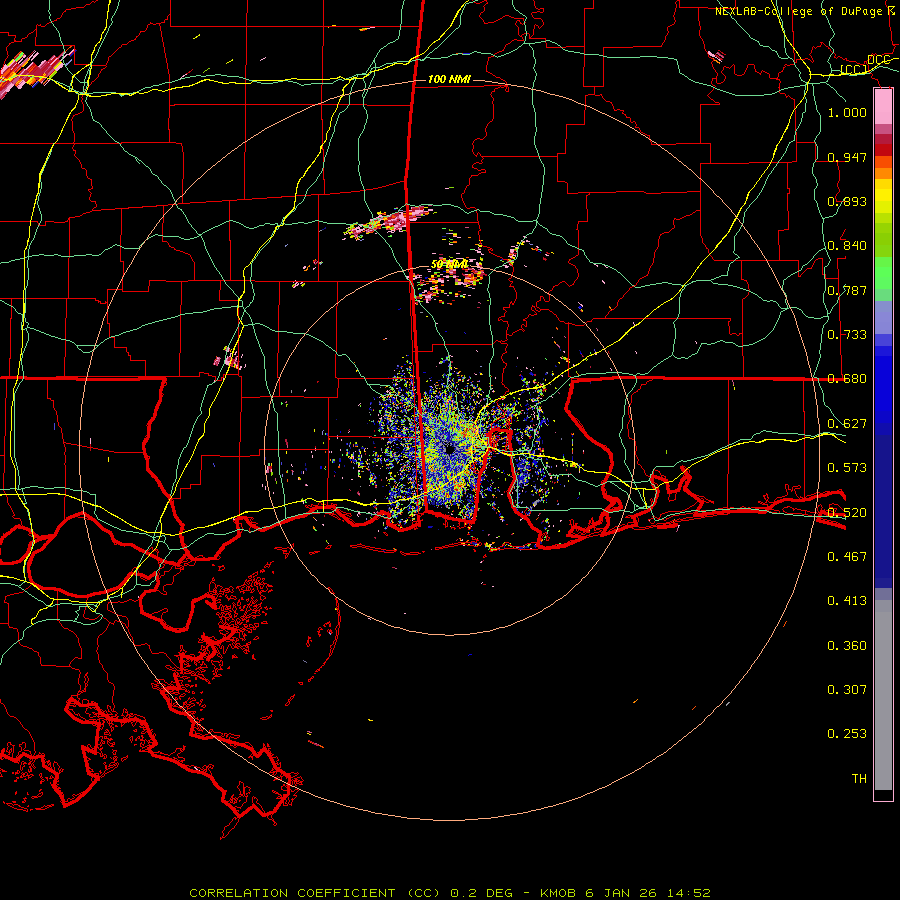Click the 0.467 color scale label

coord(847,557)
